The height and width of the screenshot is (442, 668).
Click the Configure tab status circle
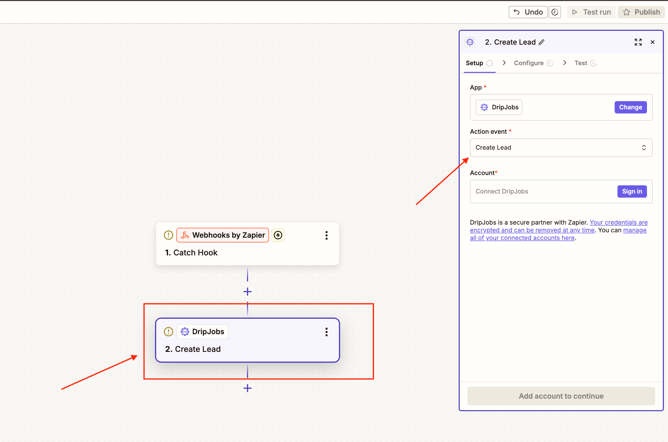pyautogui.click(x=550, y=63)
